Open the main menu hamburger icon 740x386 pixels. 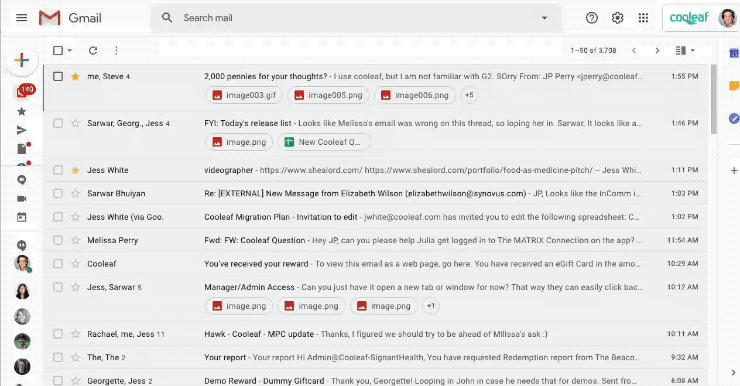tap(22, 18)
